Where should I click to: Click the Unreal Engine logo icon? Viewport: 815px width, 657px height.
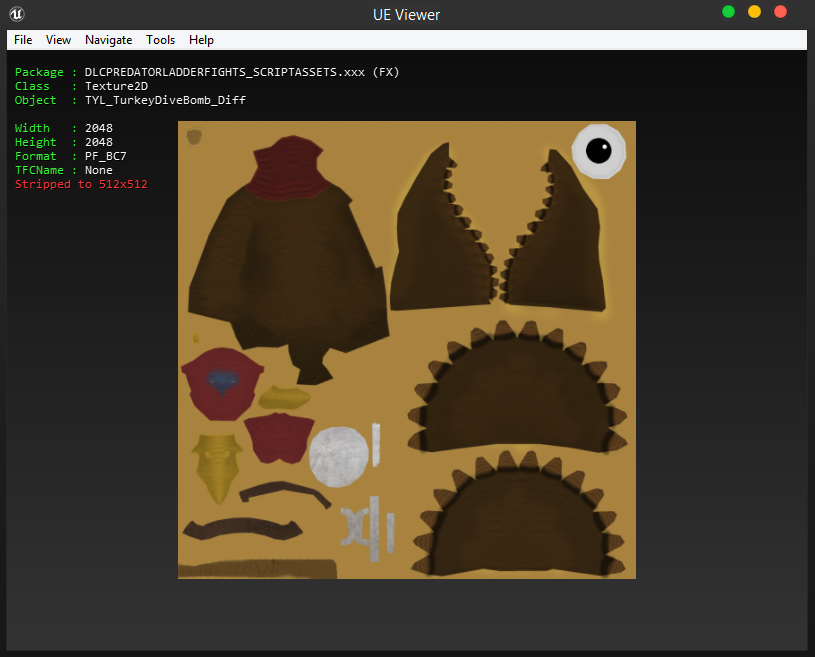click(x=18, y=14)
